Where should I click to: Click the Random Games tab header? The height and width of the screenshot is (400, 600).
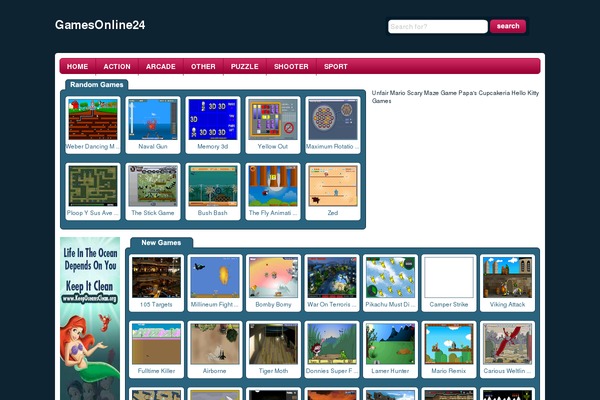[x=96, y=85]
